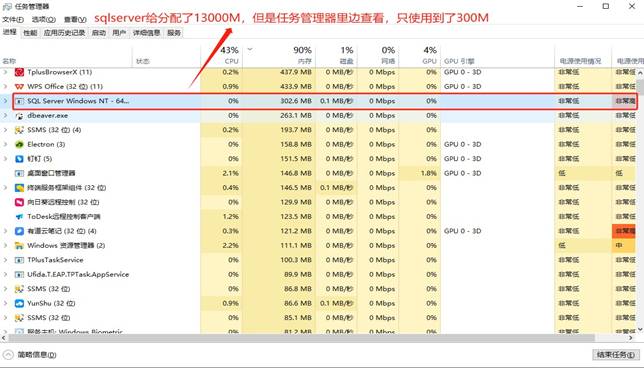The image size is (644, 368).
Task: Select the 进程 tab
Action: (10, 32)
